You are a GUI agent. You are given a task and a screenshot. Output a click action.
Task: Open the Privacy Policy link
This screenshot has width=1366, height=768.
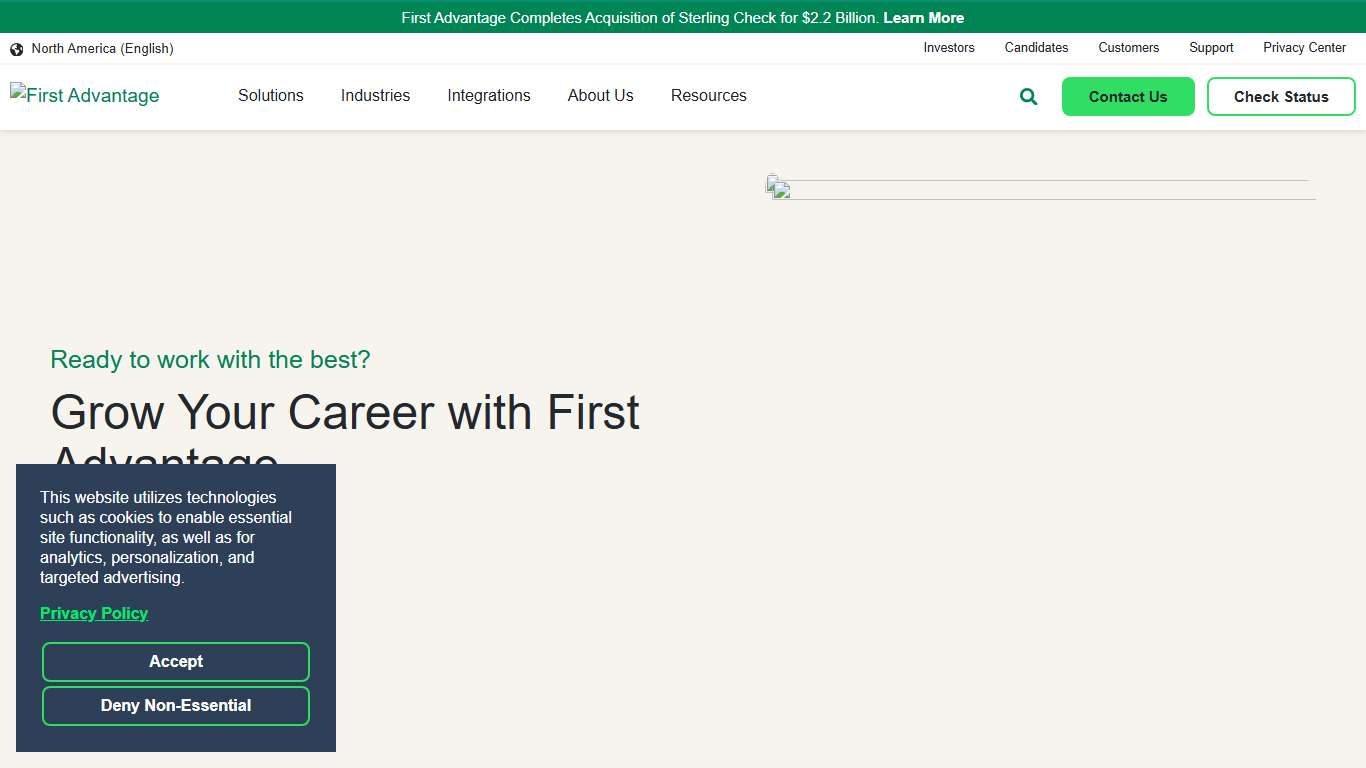[x=93, y=613]
